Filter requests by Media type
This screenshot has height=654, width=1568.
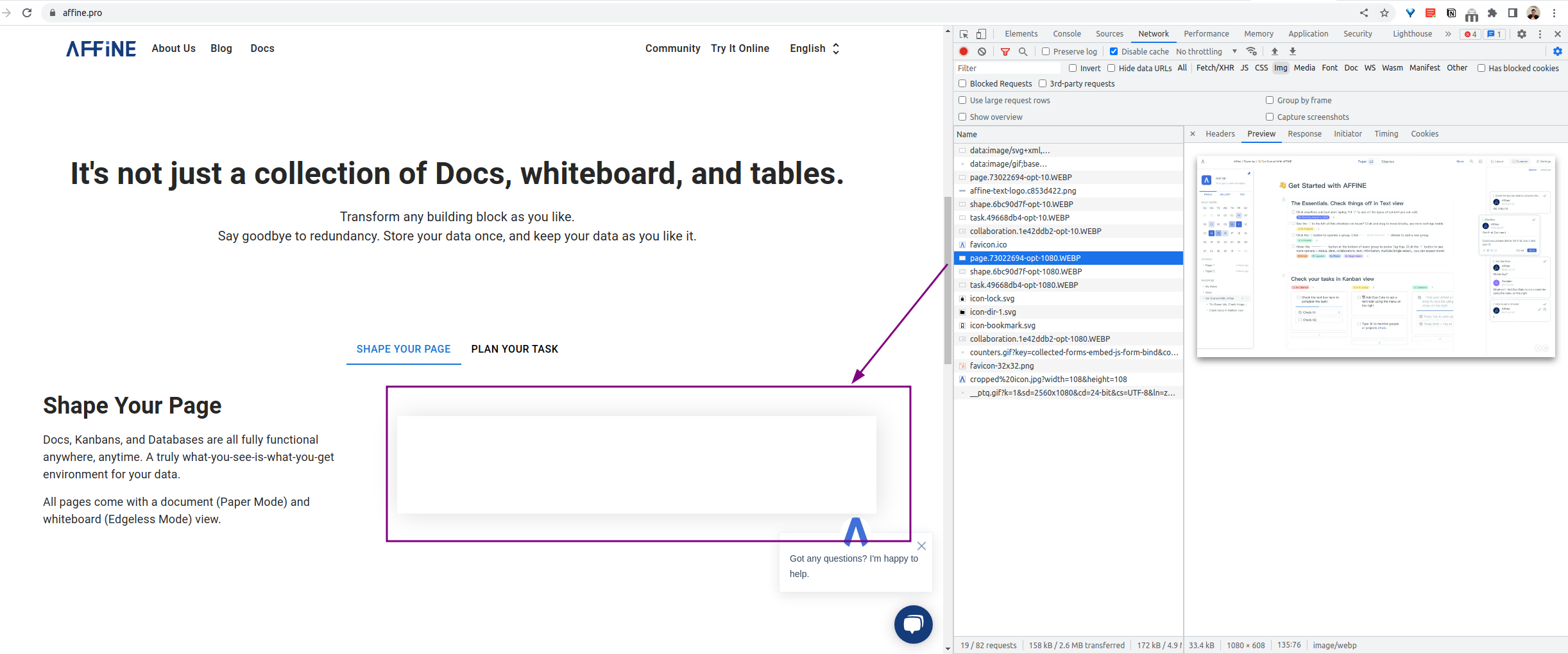(x=1304, y=68)
